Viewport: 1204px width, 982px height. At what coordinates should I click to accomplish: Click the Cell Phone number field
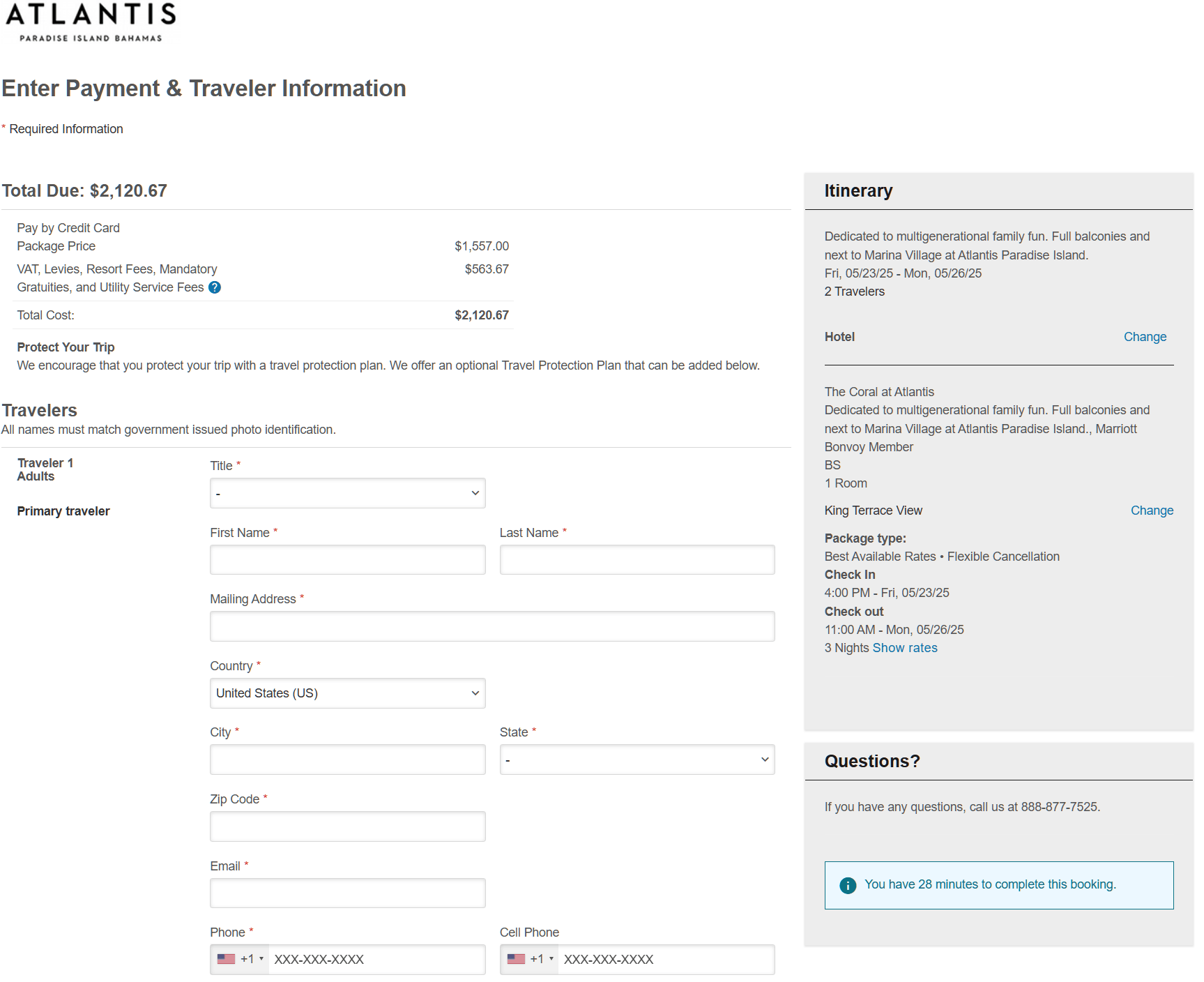(x=666, y=960)
